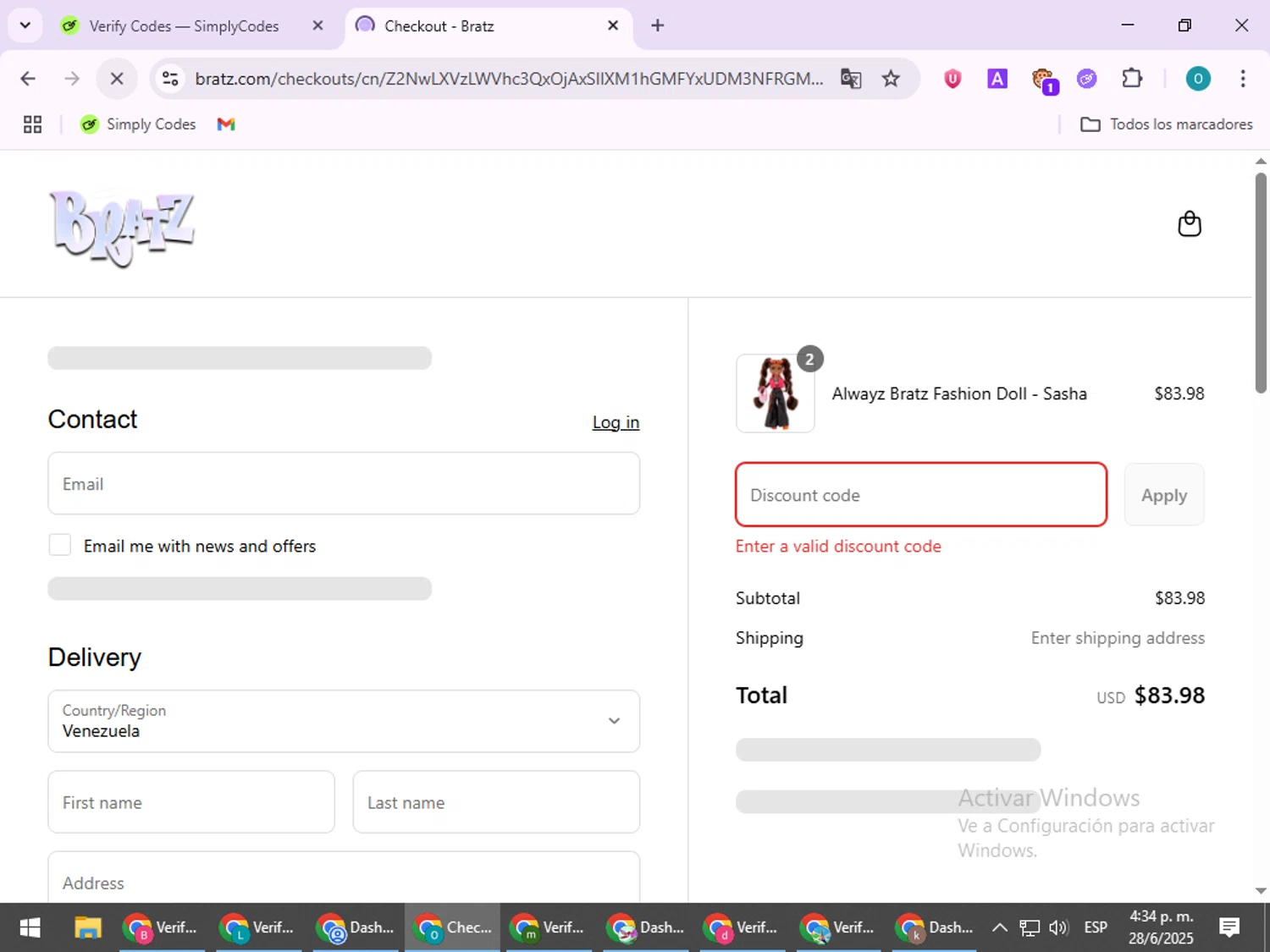Screen dimensions: 1270x952
Task: Click the Total amount $83.98
Action: point(1169,696)
